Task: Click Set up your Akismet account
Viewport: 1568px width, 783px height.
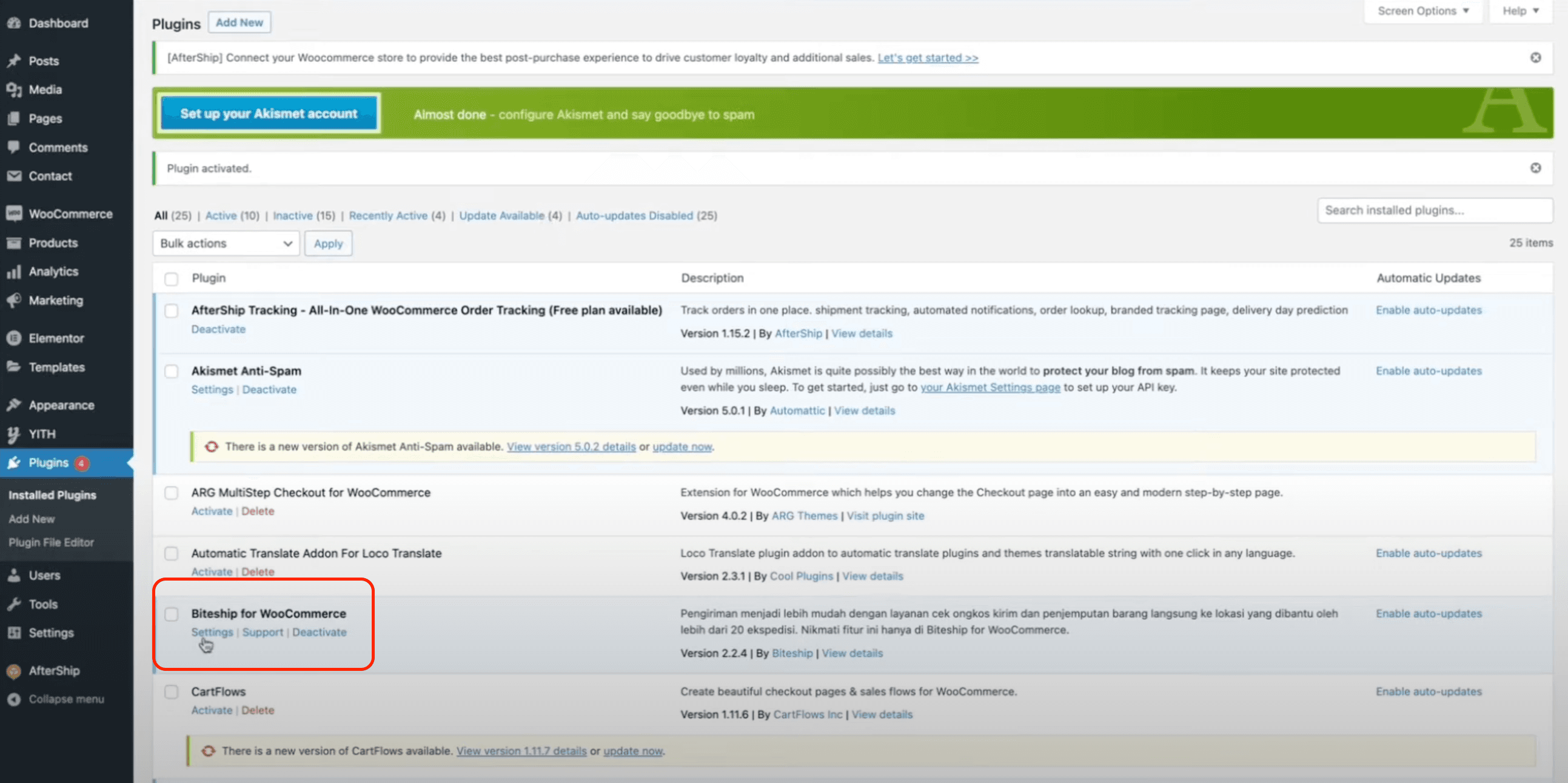Action: [x=269, y=113]
